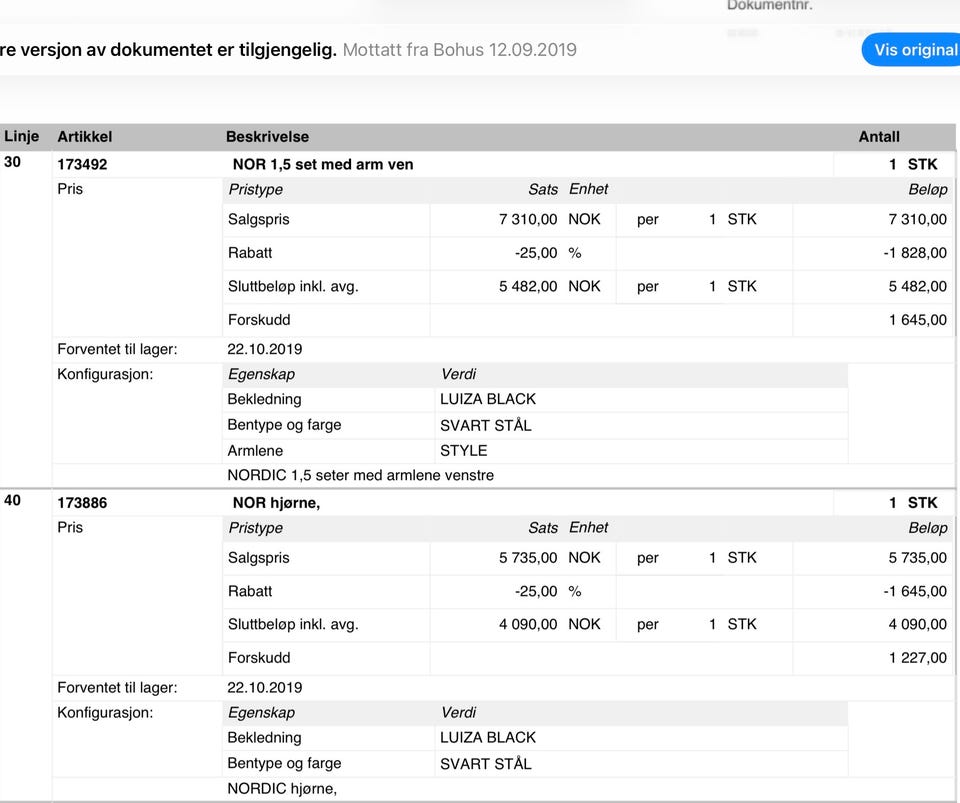Select the Dokumentnr. label at top

coord(770,6)
